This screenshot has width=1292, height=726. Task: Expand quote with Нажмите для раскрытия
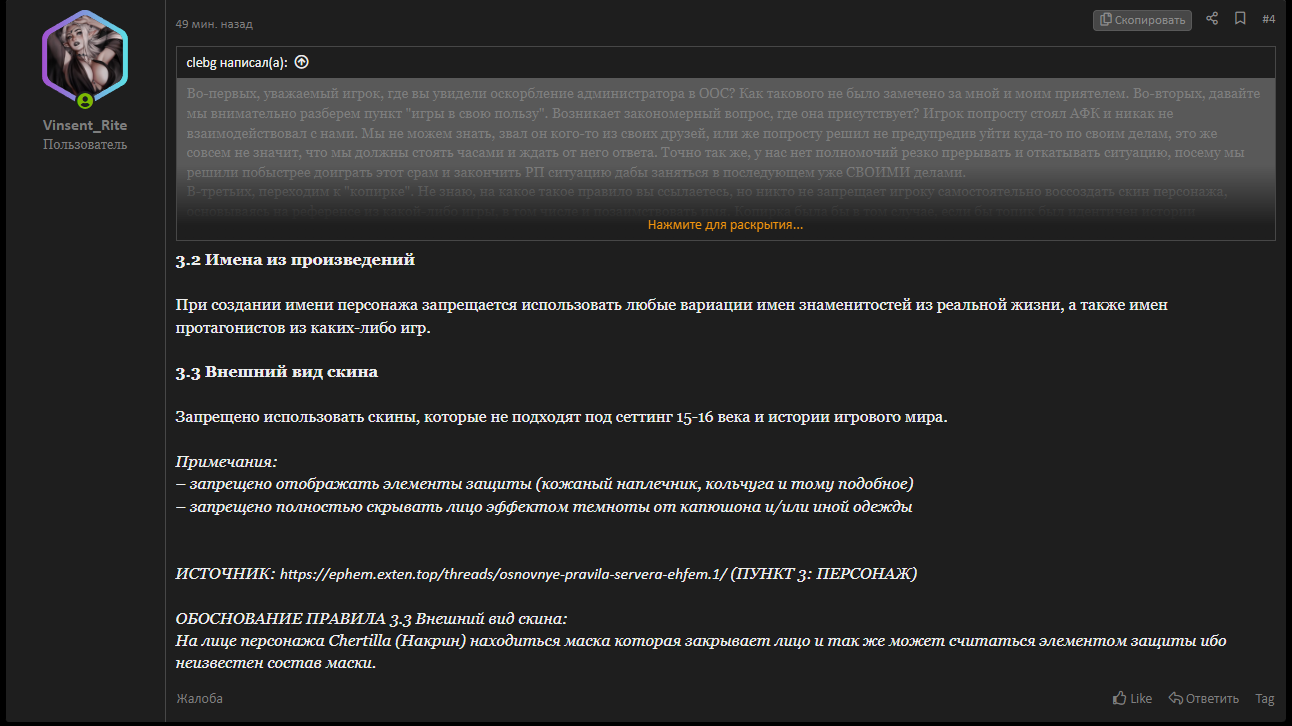tap(725, 225)
